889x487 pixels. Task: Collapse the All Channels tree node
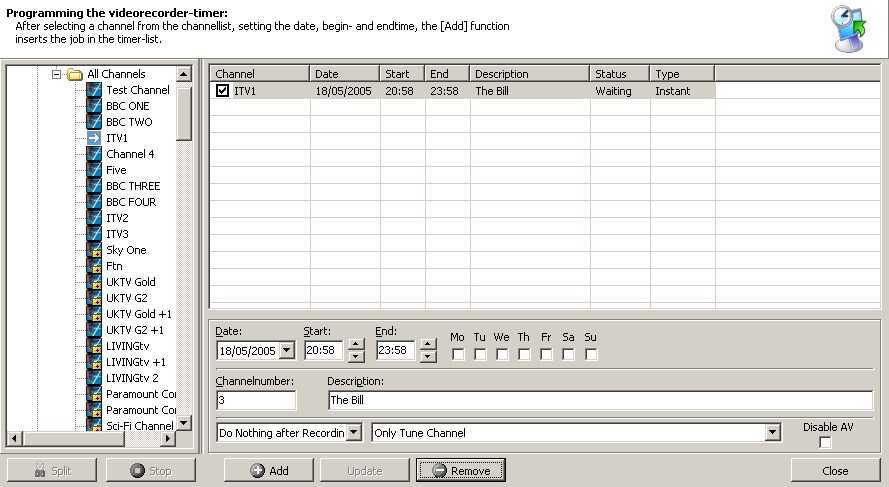pyautogui.click(x=57, y=74)
